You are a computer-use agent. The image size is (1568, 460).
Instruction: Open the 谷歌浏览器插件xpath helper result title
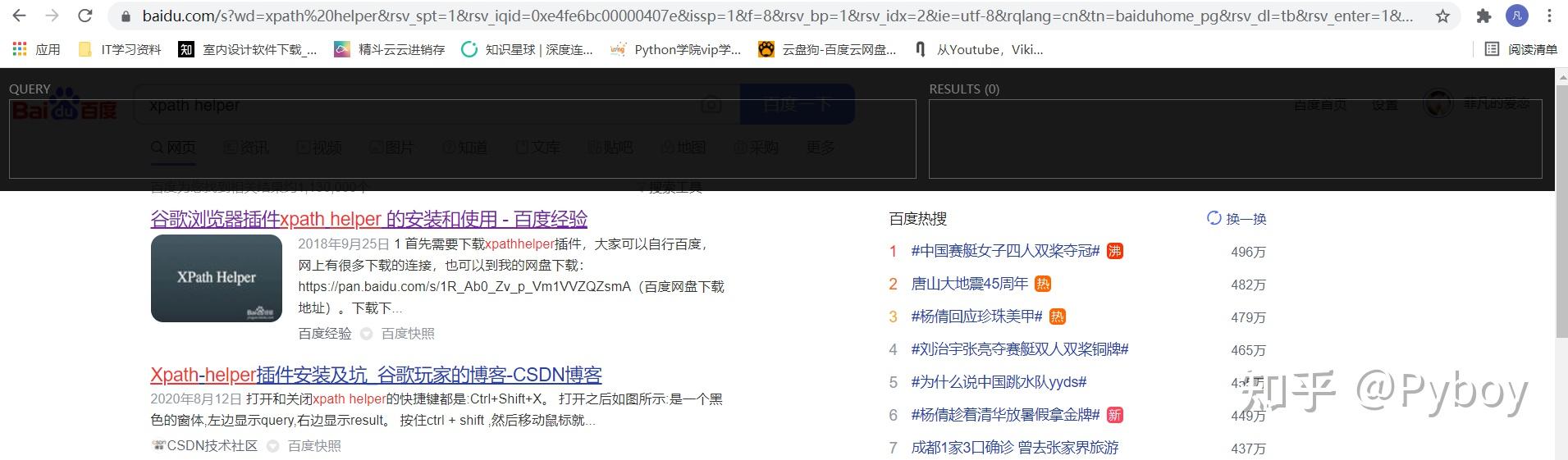[369, 219]
